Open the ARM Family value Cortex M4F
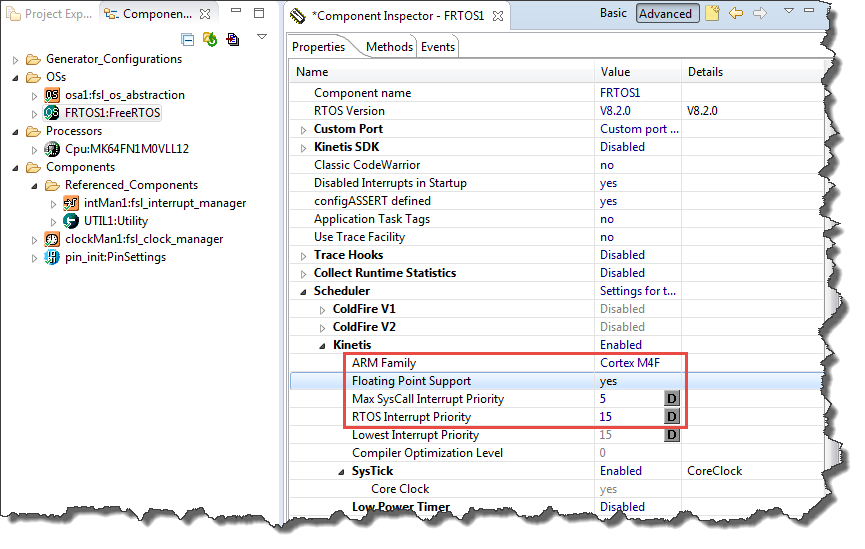This screenshot has width=865, height=549. point(629,363)
